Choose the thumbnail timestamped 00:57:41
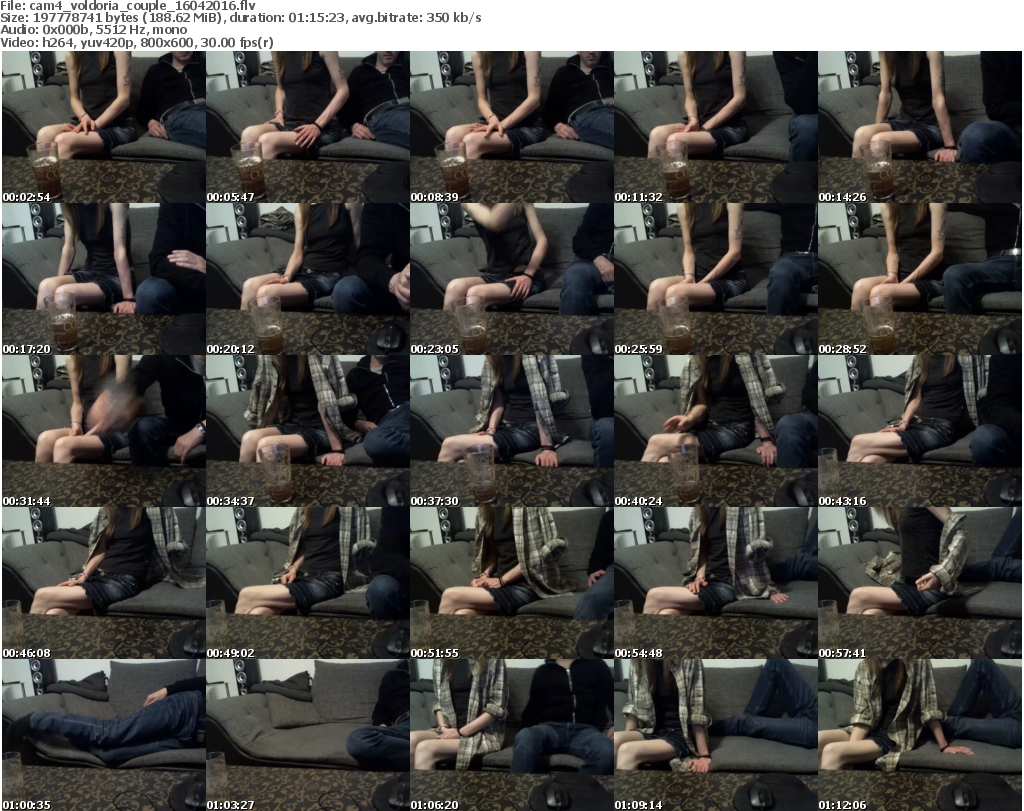This screenshot has width=1024, height=811. [x=920, y=583]
